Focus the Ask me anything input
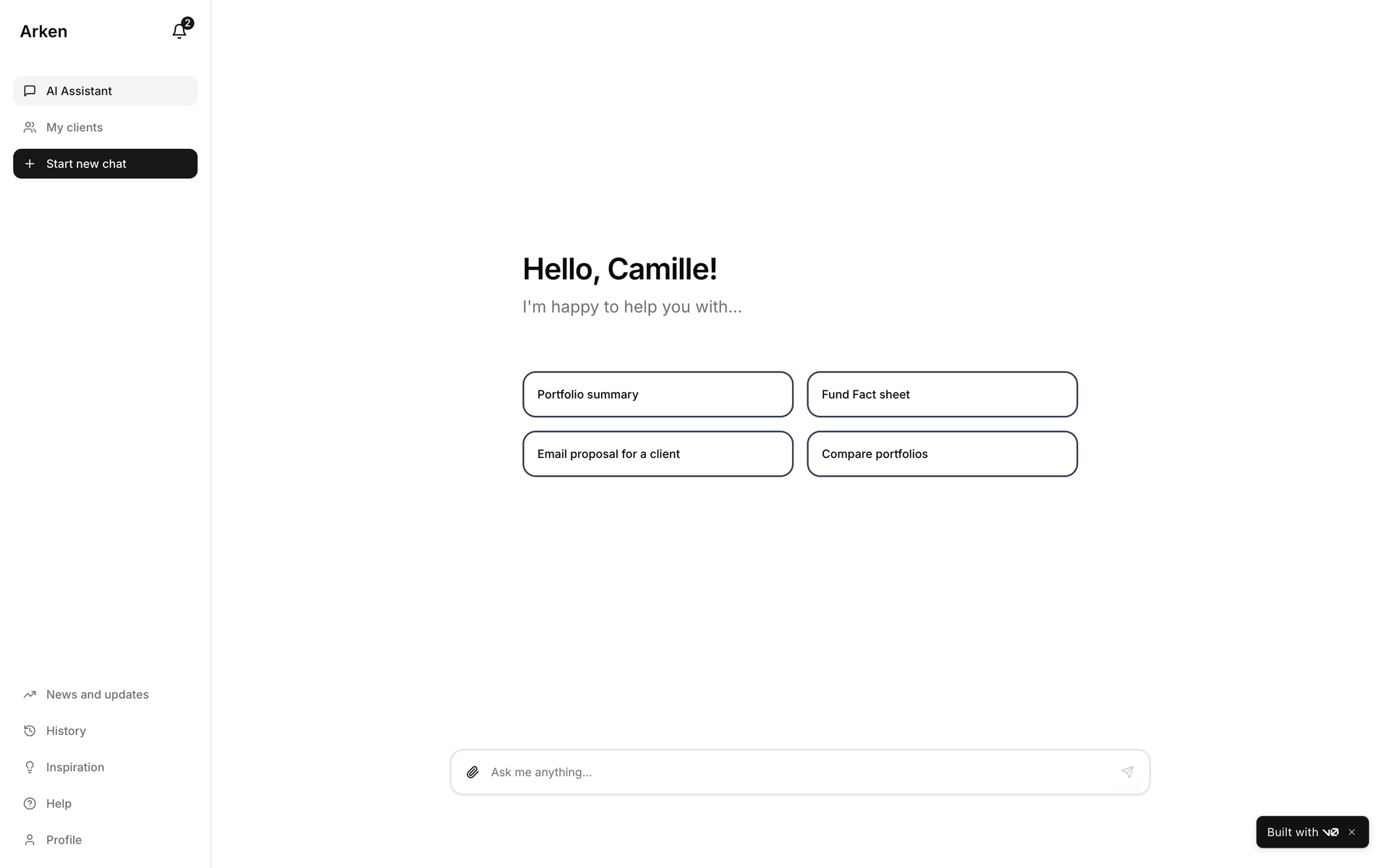 [x=796, y=773]
